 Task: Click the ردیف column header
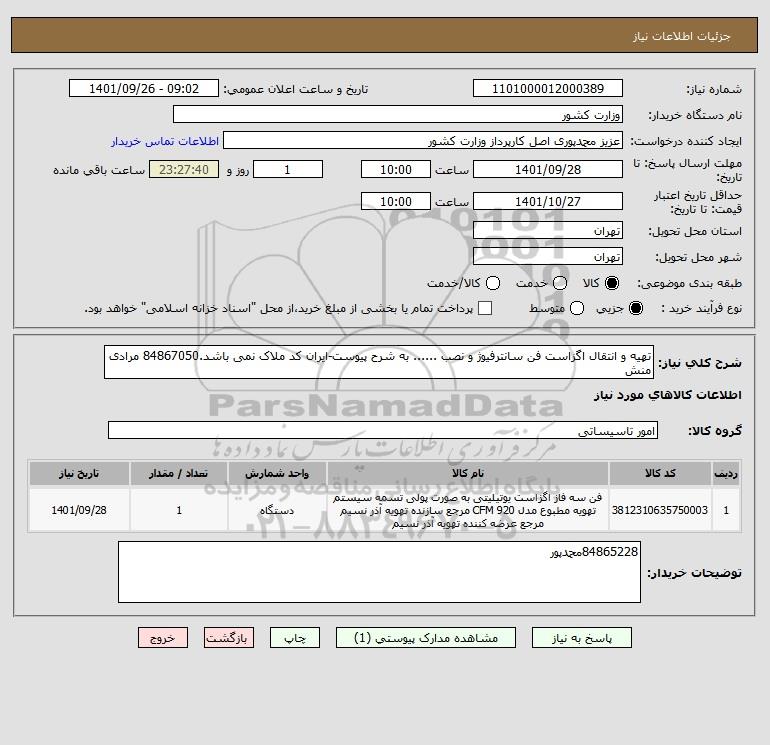[x=726, y=473]
